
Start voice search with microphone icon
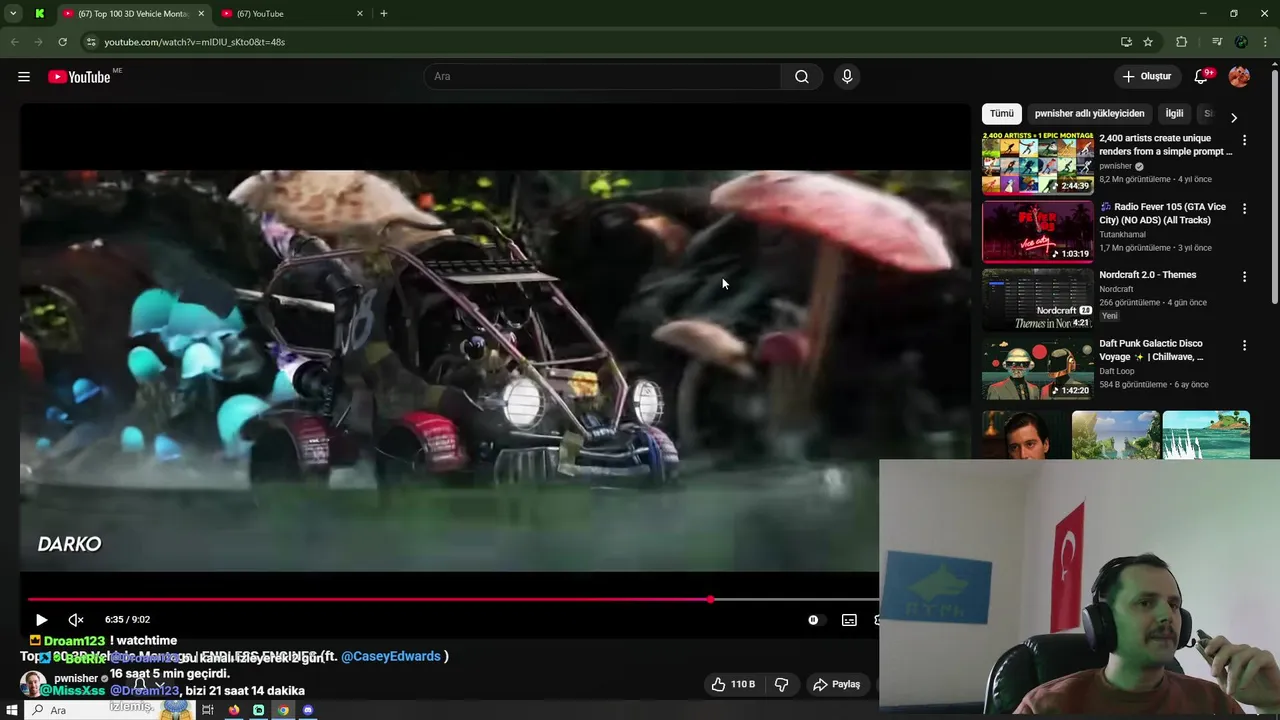pyautogui.click(x=847, y=77)
